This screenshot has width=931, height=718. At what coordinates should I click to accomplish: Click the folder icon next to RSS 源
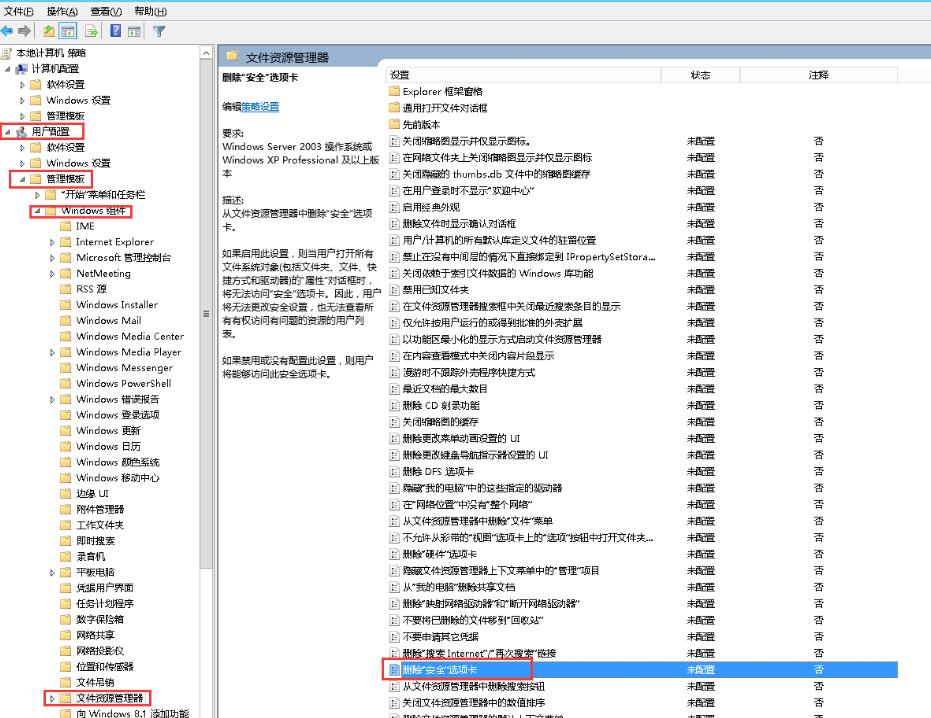coord(66,289)
